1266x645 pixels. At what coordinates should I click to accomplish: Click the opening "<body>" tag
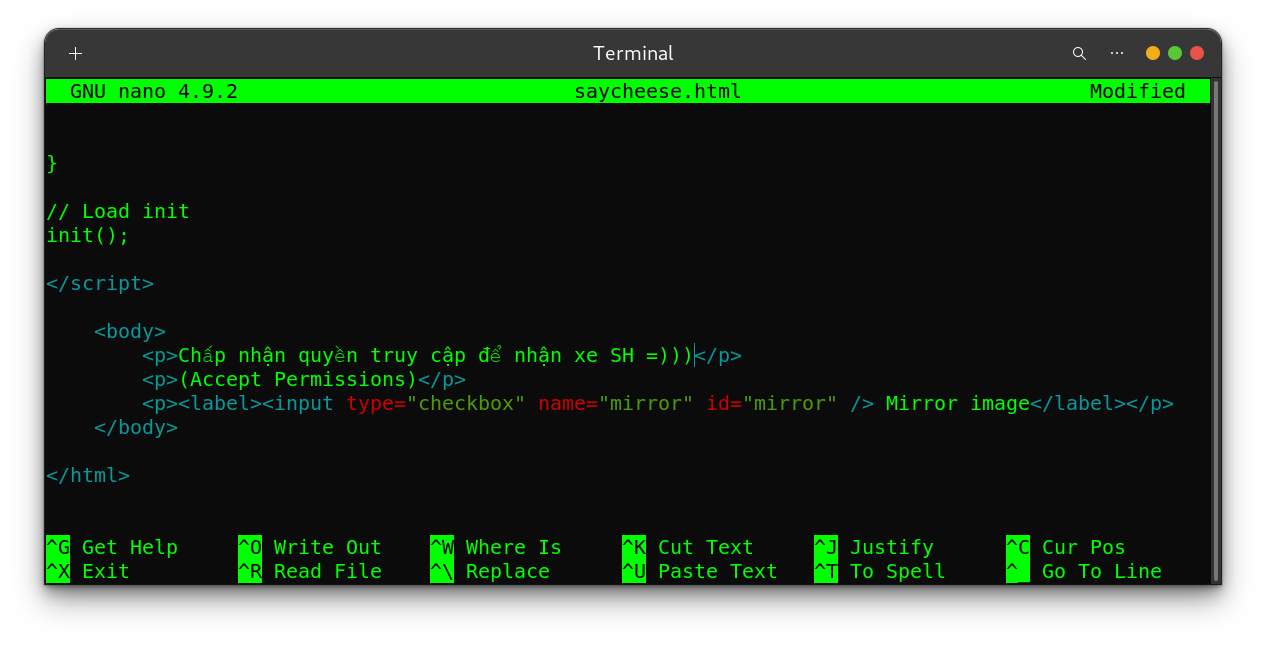[x=130, y=331]
